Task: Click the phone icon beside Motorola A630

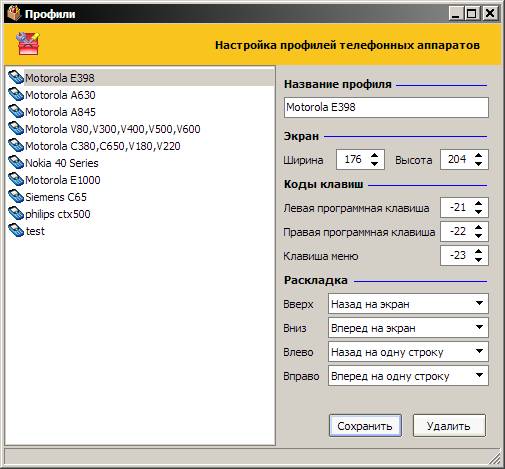Action: click(16, 95)
